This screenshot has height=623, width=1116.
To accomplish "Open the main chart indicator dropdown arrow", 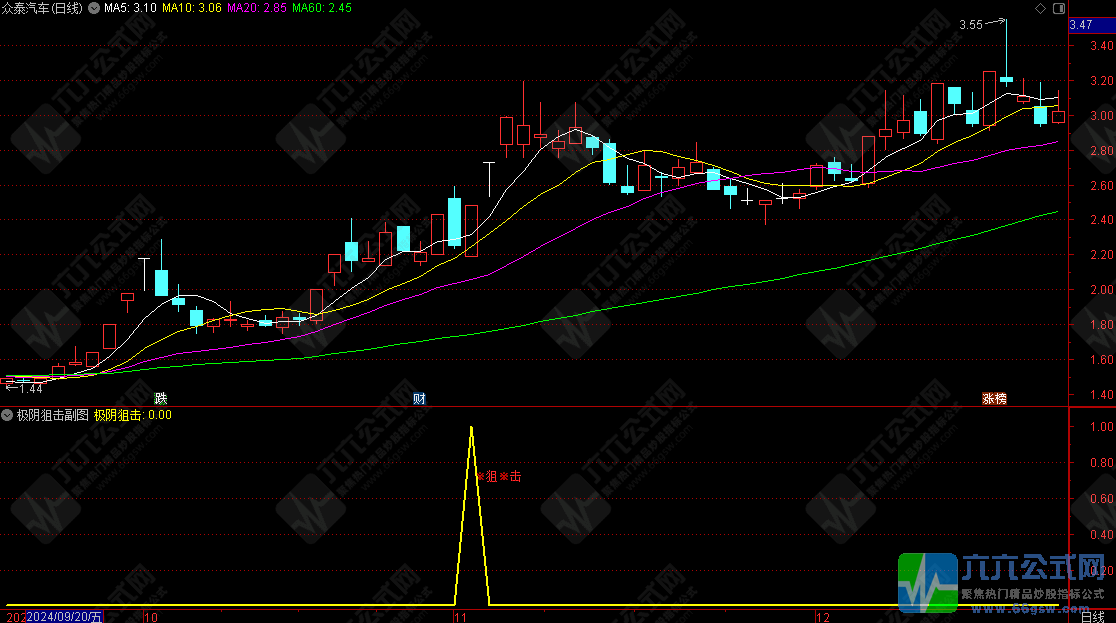I will click(x=93, y=8).
